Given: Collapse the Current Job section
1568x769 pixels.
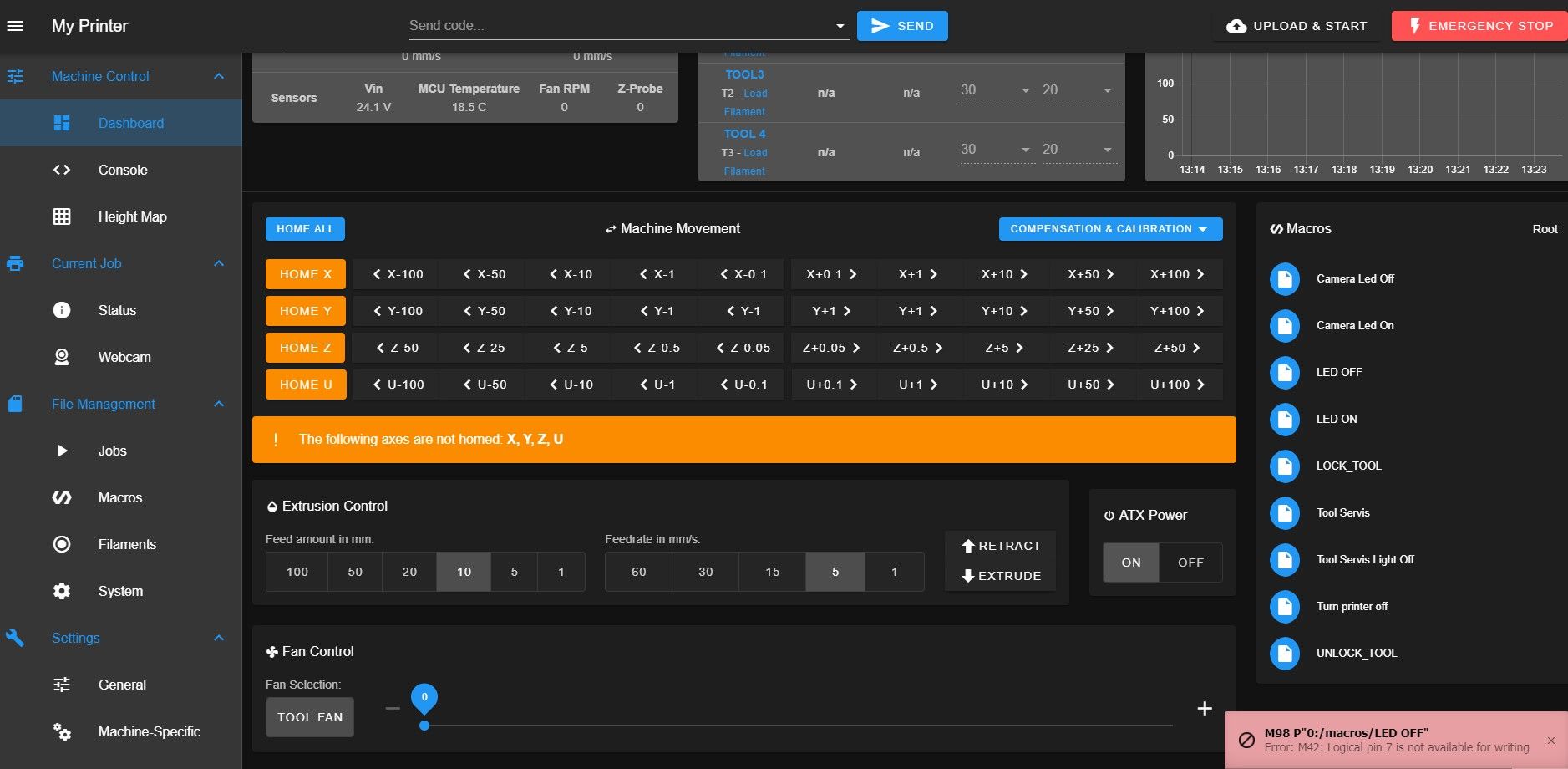Looking at the screenshot, I should [x=219, y=263].
